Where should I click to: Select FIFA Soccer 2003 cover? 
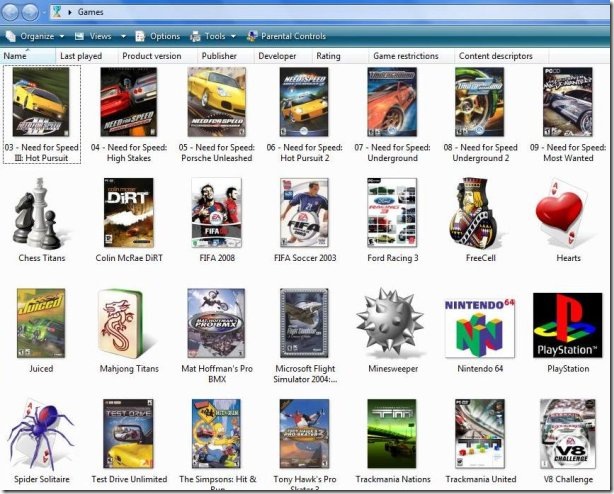click(x=304, y=213)
